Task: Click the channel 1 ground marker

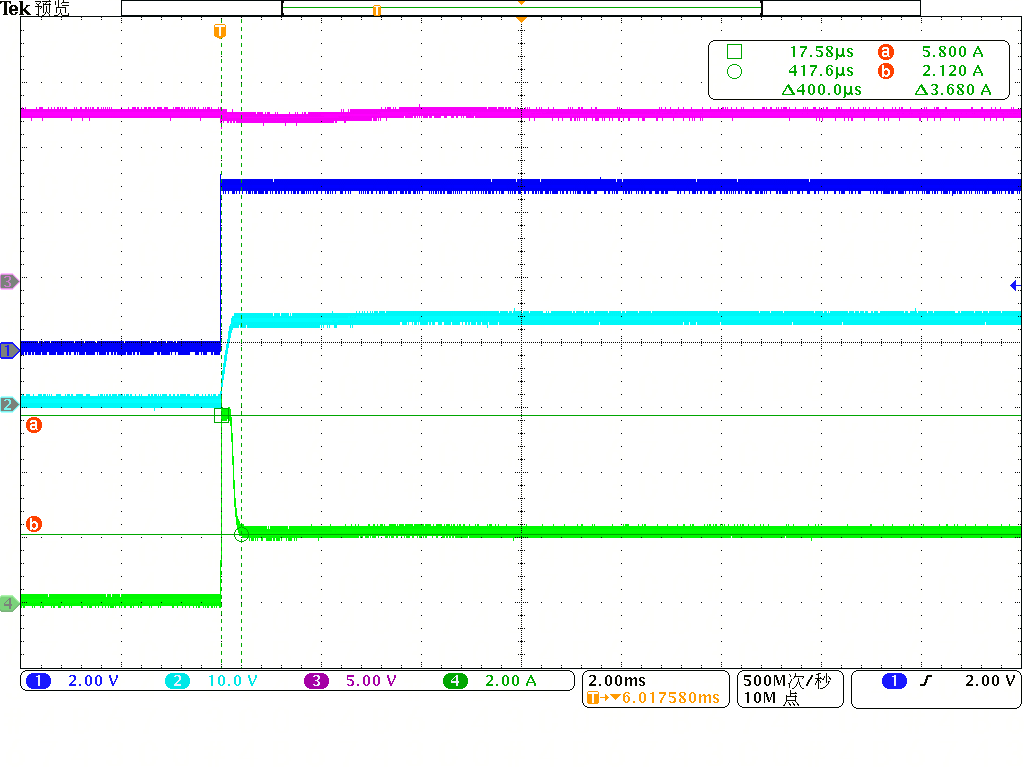Action: [x=9, y=351]
